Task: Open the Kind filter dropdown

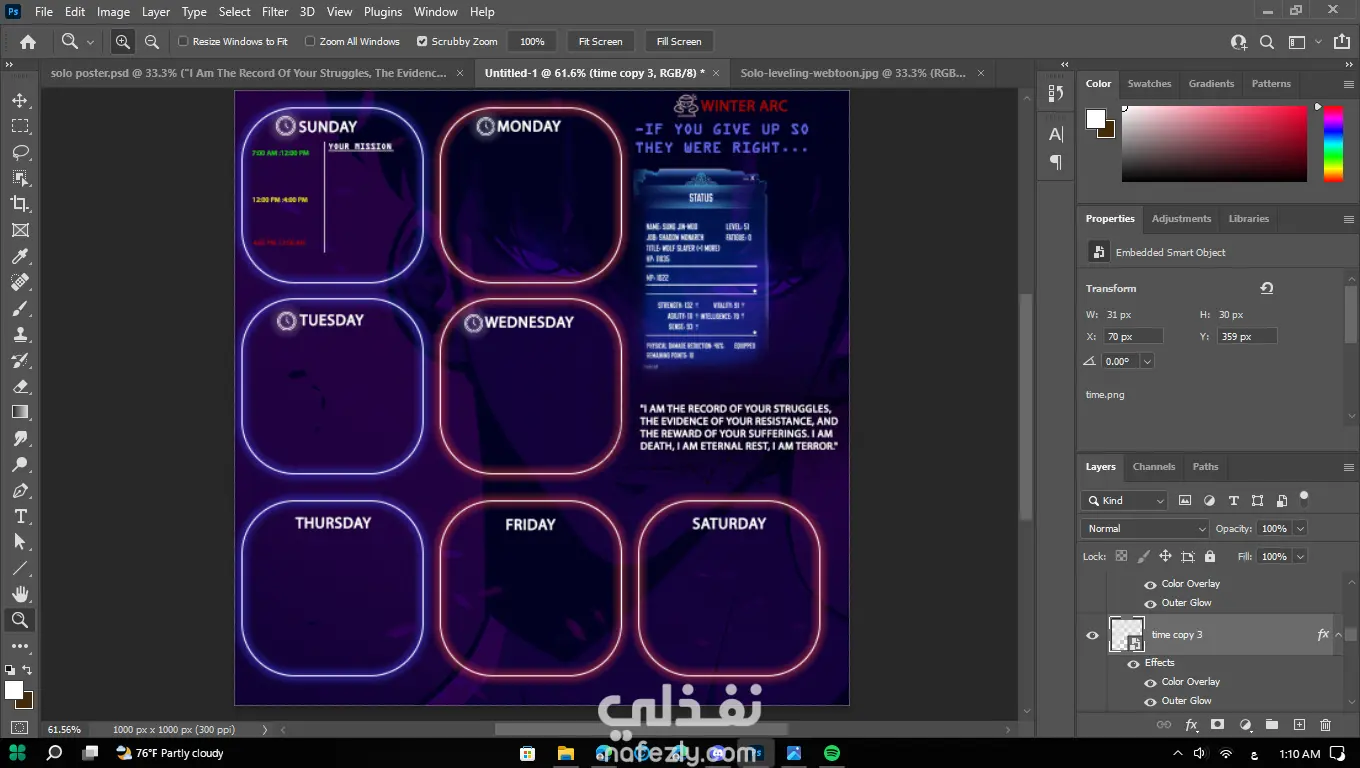Action: [1125, 500]
